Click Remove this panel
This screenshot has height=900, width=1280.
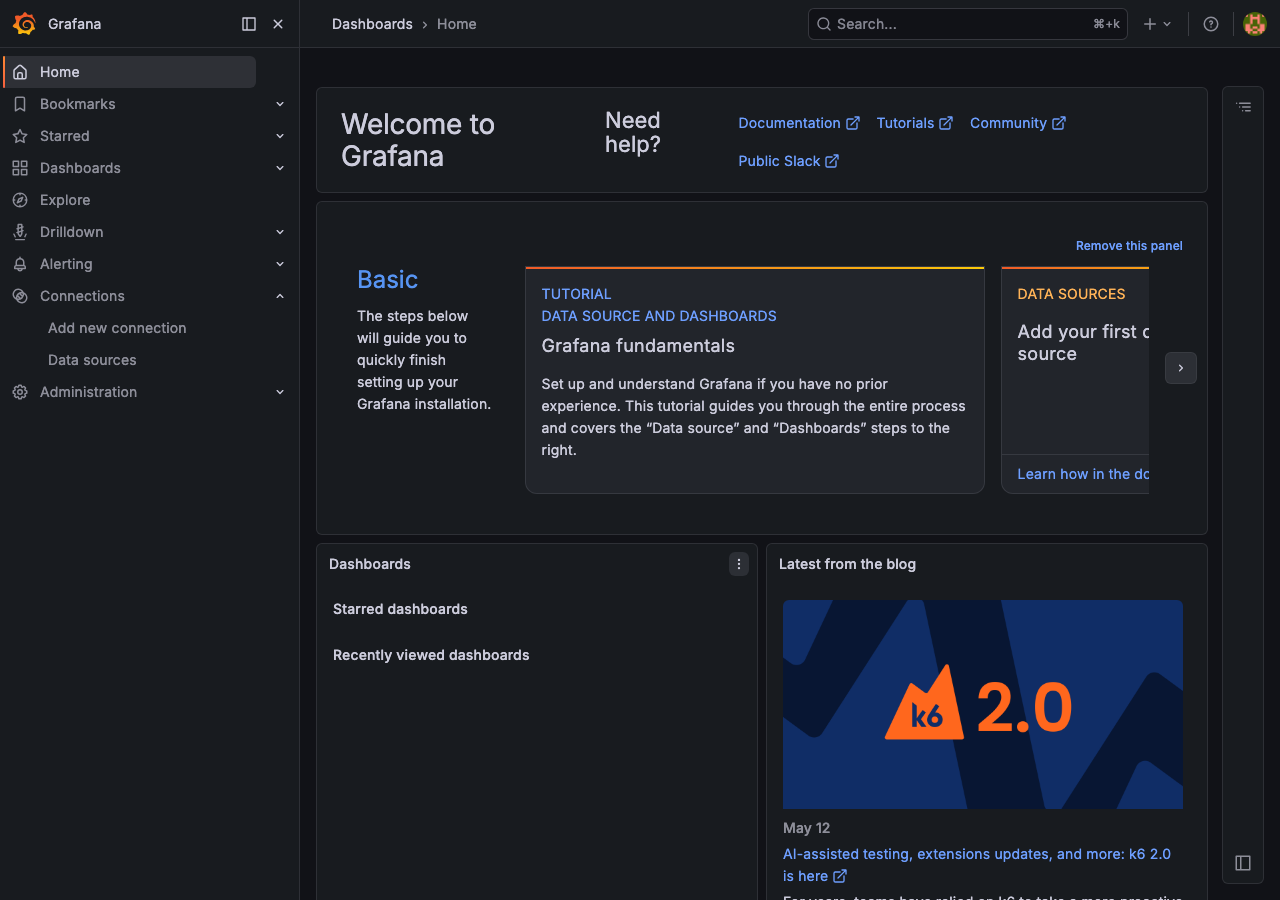coord(1129,246)
